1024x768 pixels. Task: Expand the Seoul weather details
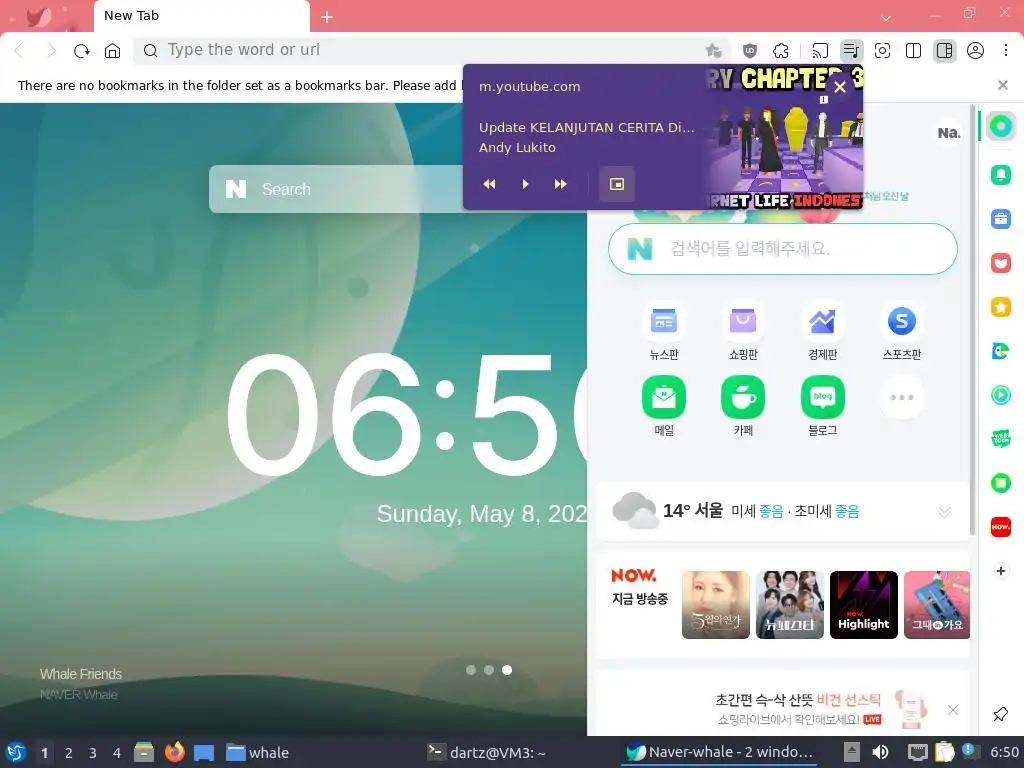944,512
